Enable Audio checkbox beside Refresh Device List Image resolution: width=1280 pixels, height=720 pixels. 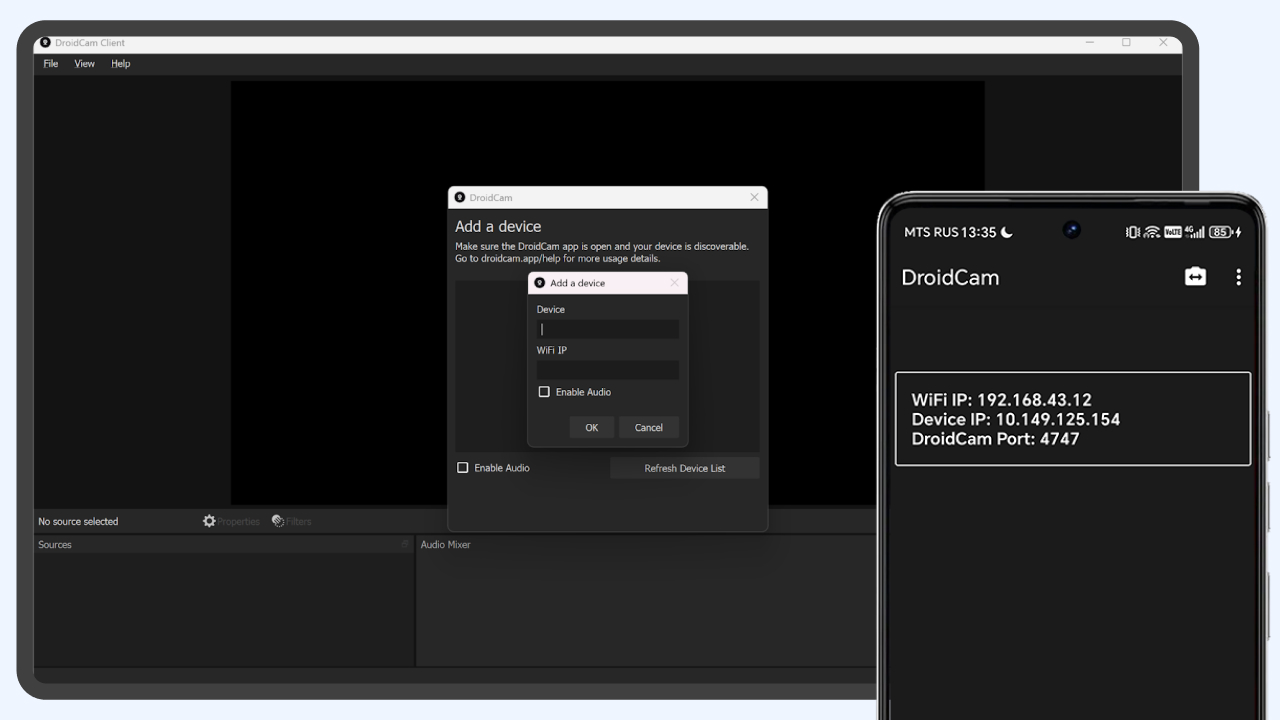click(x=463, y=468)
